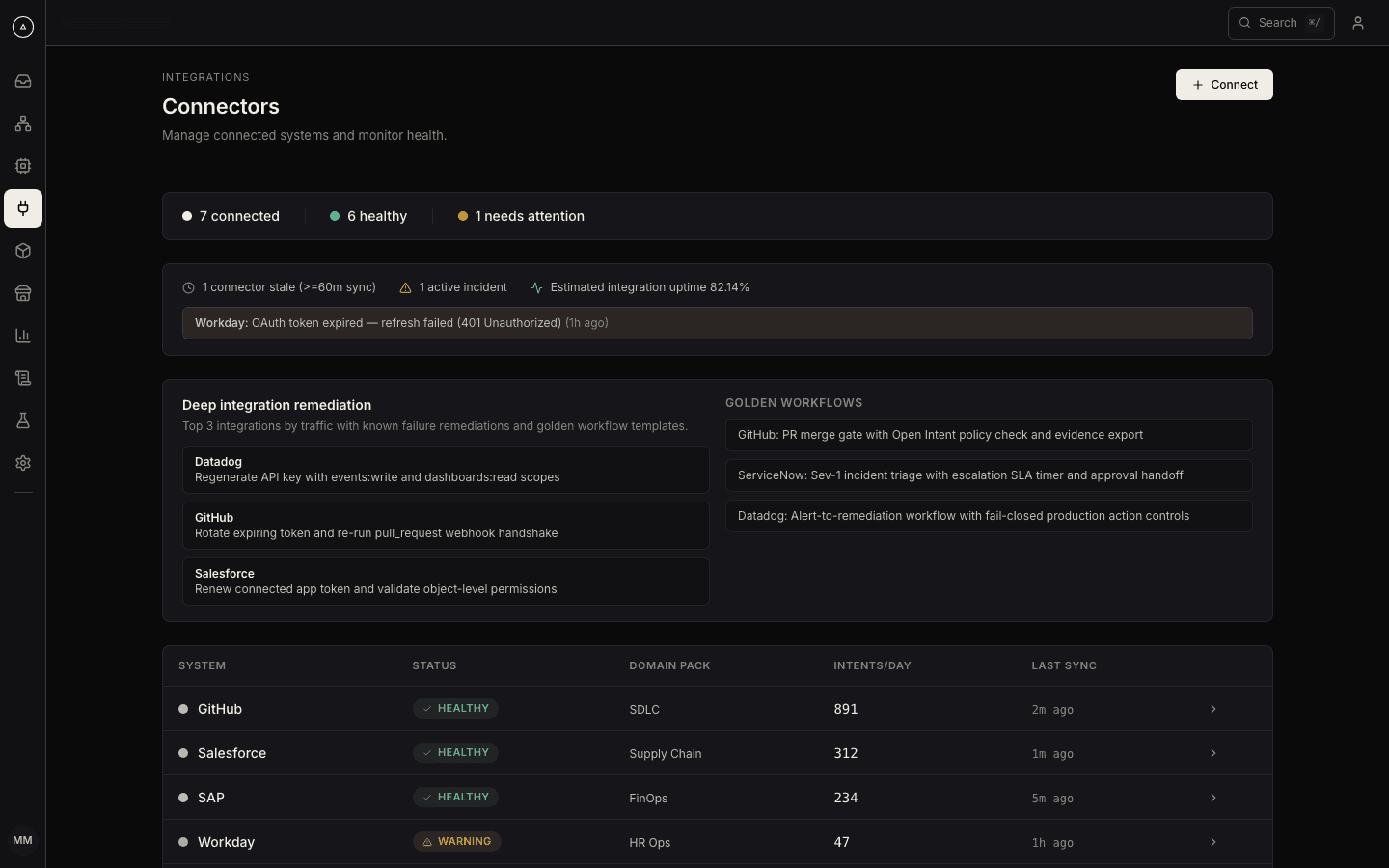Screen dimensions: 1389x868
Task: Click the clock icon beside stale connector
Action: coord(188,287)
